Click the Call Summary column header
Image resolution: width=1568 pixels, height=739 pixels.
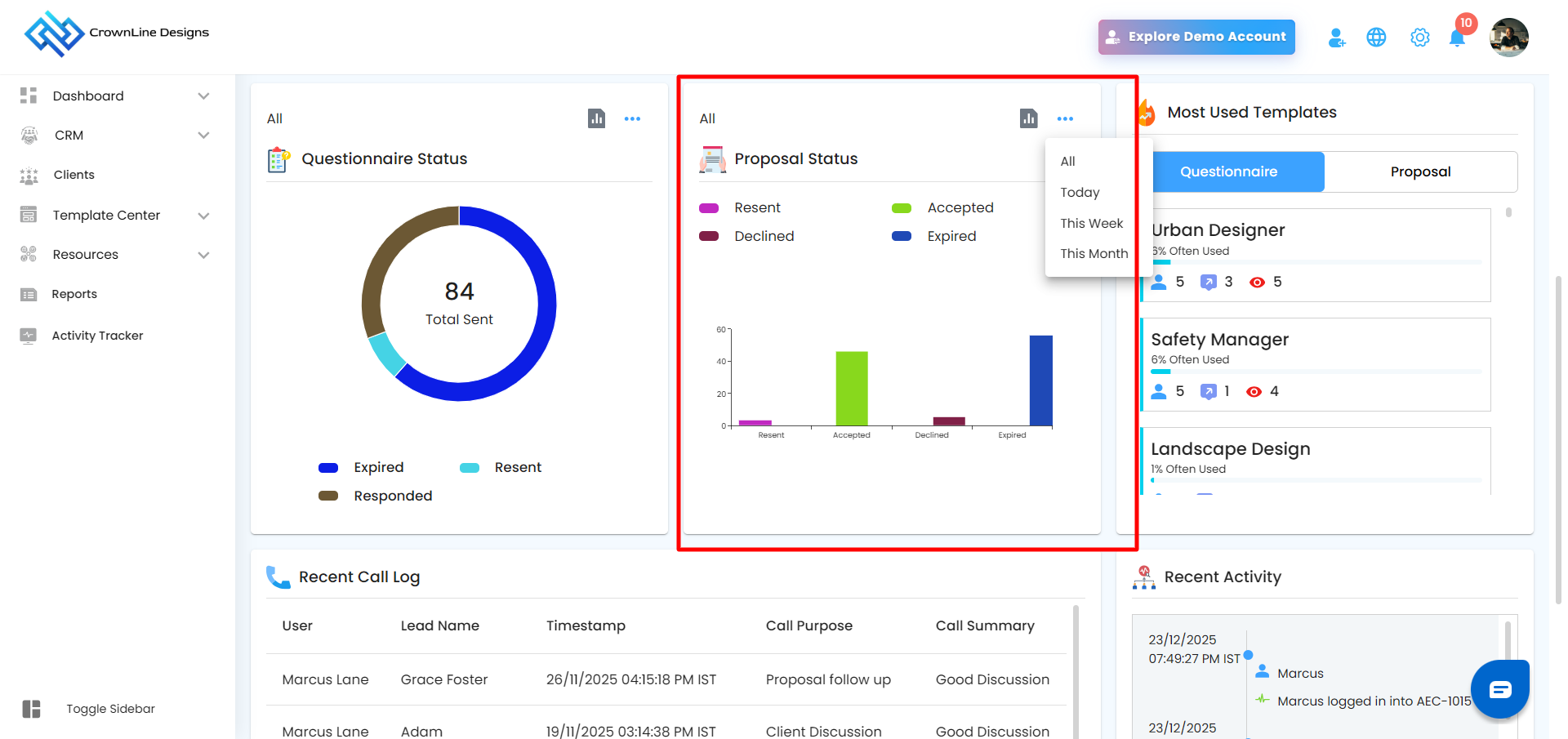pyautogui.click(x=985, y=625)
